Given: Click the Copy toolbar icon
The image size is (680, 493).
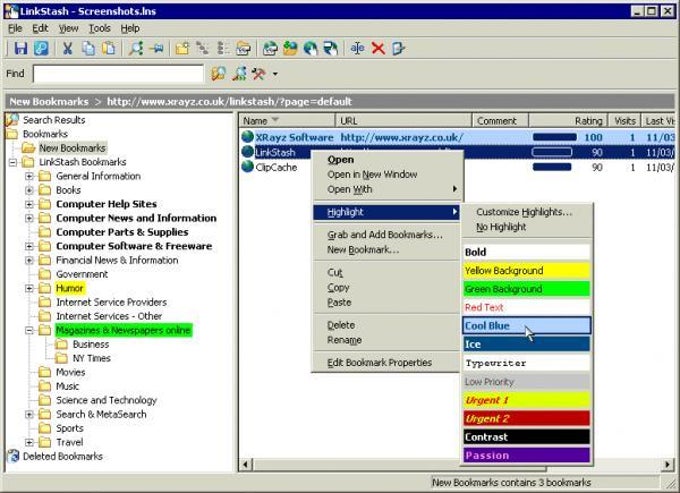Looking at the screenshot, I should [88, 48].
